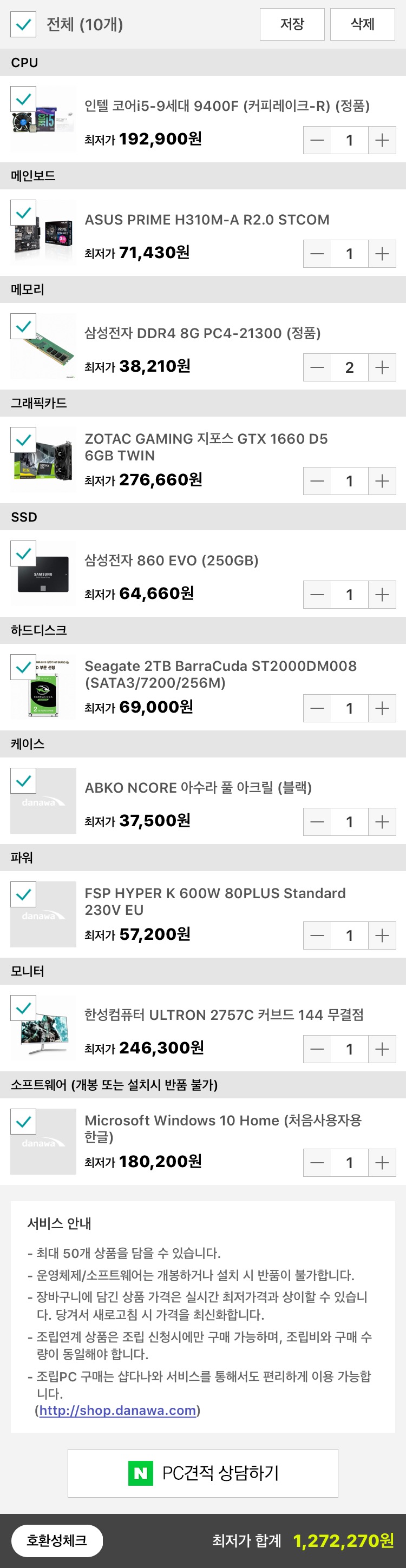Image resolution: width=406 pixels, height=1568 pixels.
Task: Run the 호환성체크 compatibility check
Action: (x=57, y=1540)
